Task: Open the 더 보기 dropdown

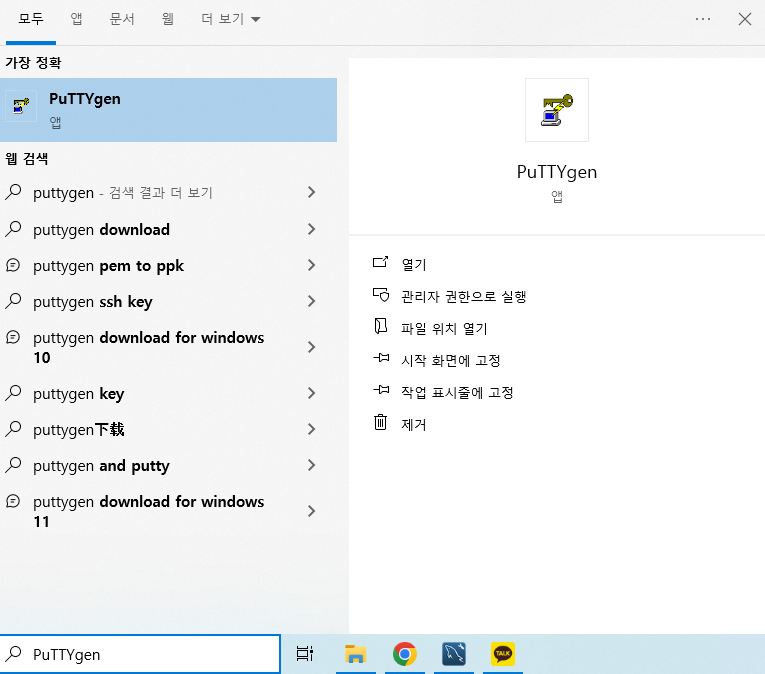Action: (230, 19)
